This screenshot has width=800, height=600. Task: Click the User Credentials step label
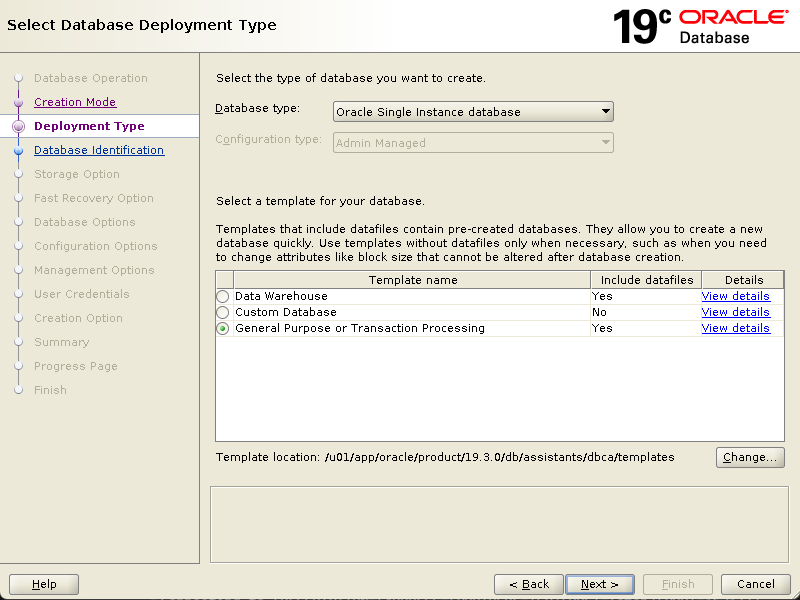tap(82, 294)
